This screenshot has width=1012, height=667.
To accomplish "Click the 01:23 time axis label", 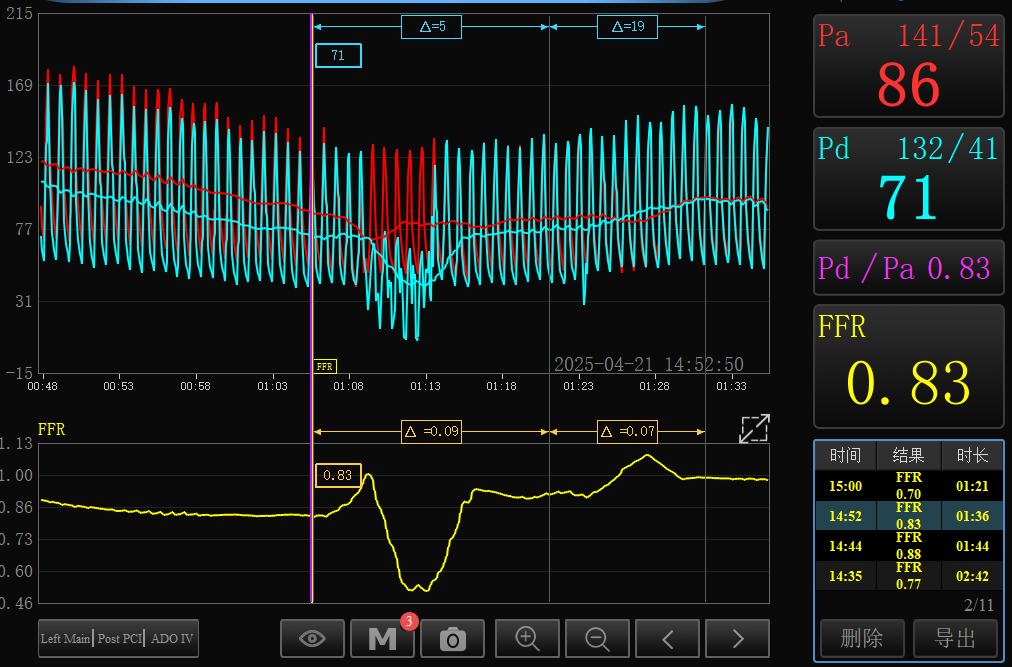I will 578,386.
